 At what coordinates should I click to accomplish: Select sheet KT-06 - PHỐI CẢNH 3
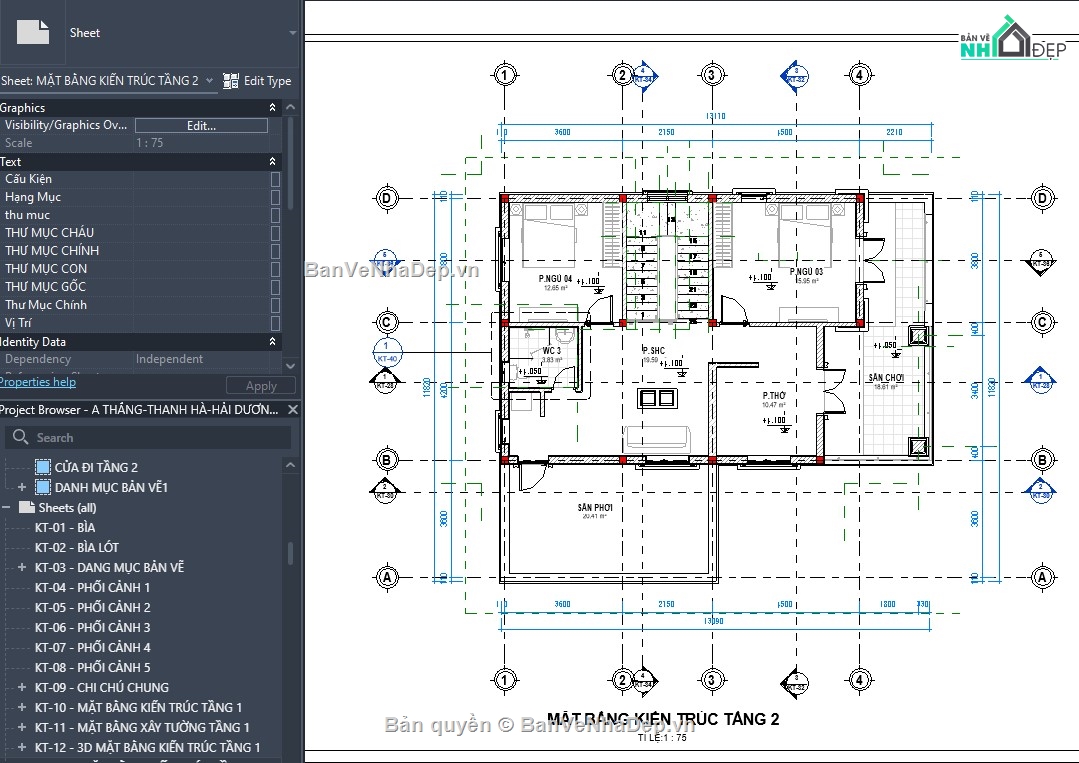pos(92,627)
